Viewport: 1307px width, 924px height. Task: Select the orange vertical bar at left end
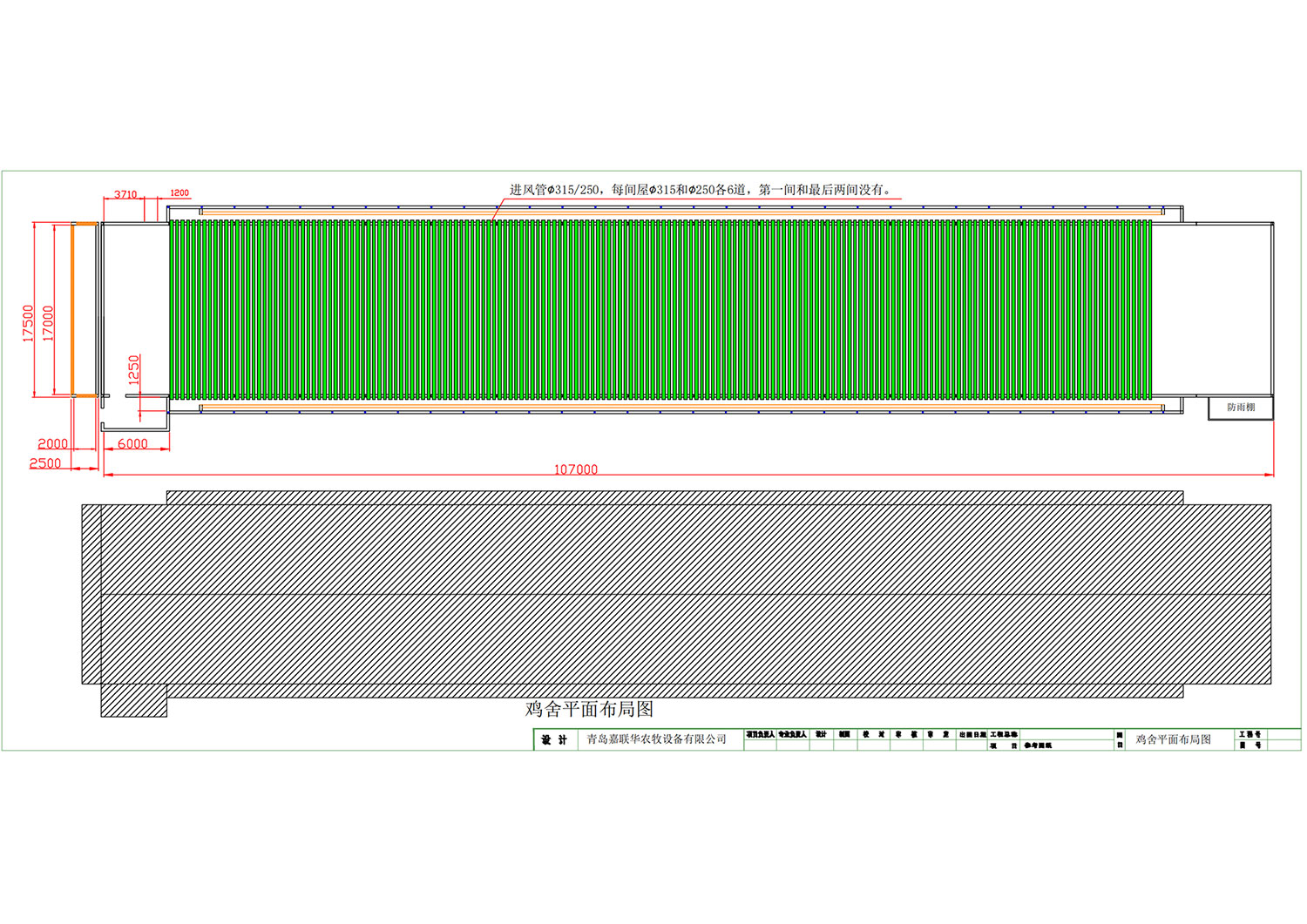click(x=72, y=309)
